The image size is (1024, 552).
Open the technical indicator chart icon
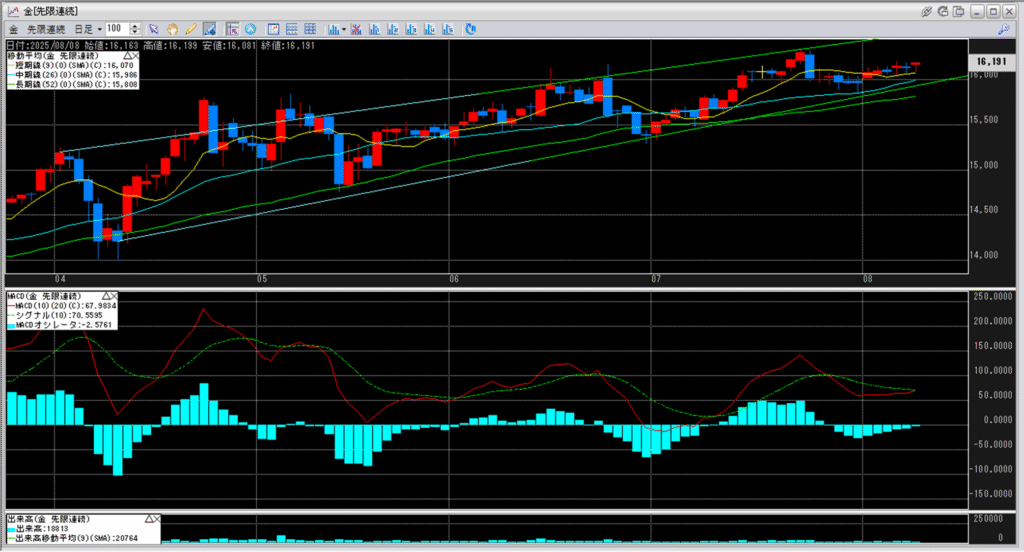[334, 29]
